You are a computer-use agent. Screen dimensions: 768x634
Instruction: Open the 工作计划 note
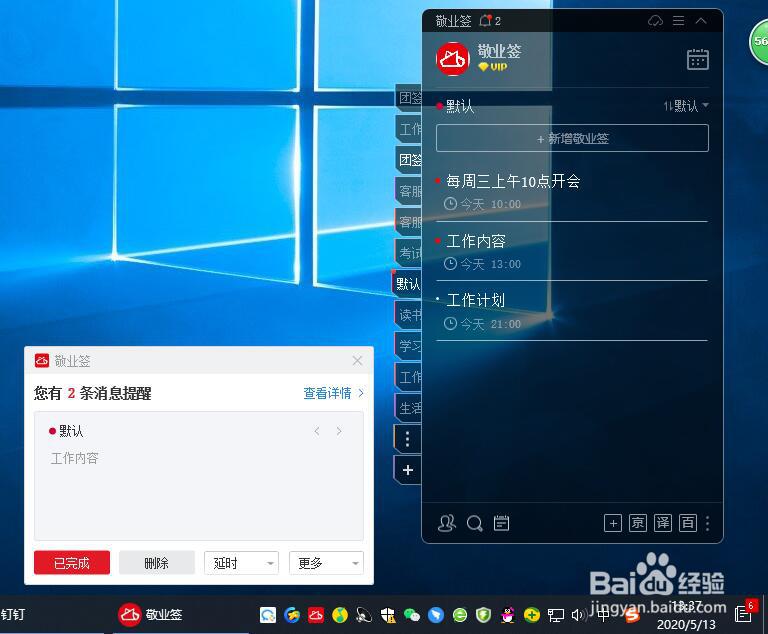[x=476, y=300]
